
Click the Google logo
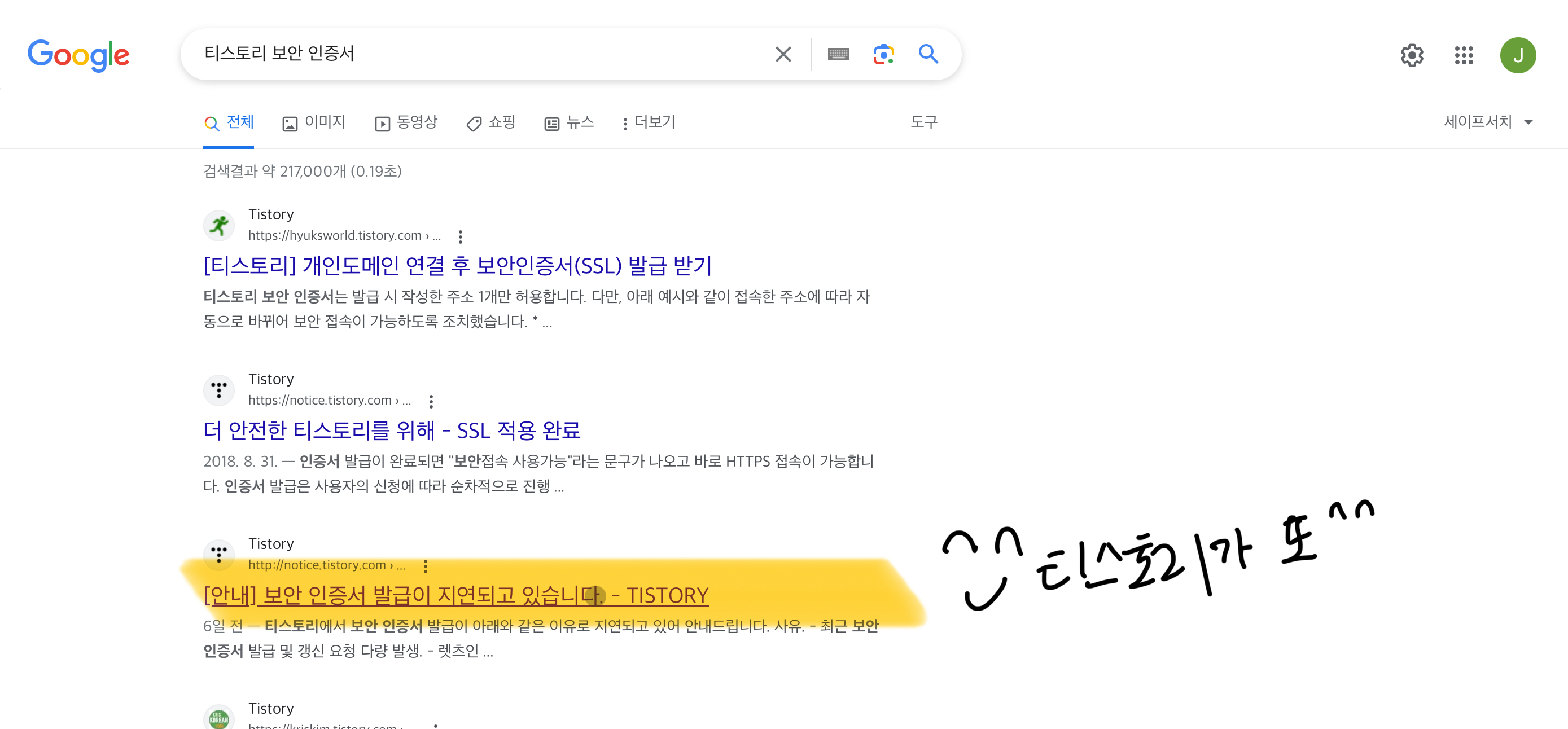click(x=78, y=55)
